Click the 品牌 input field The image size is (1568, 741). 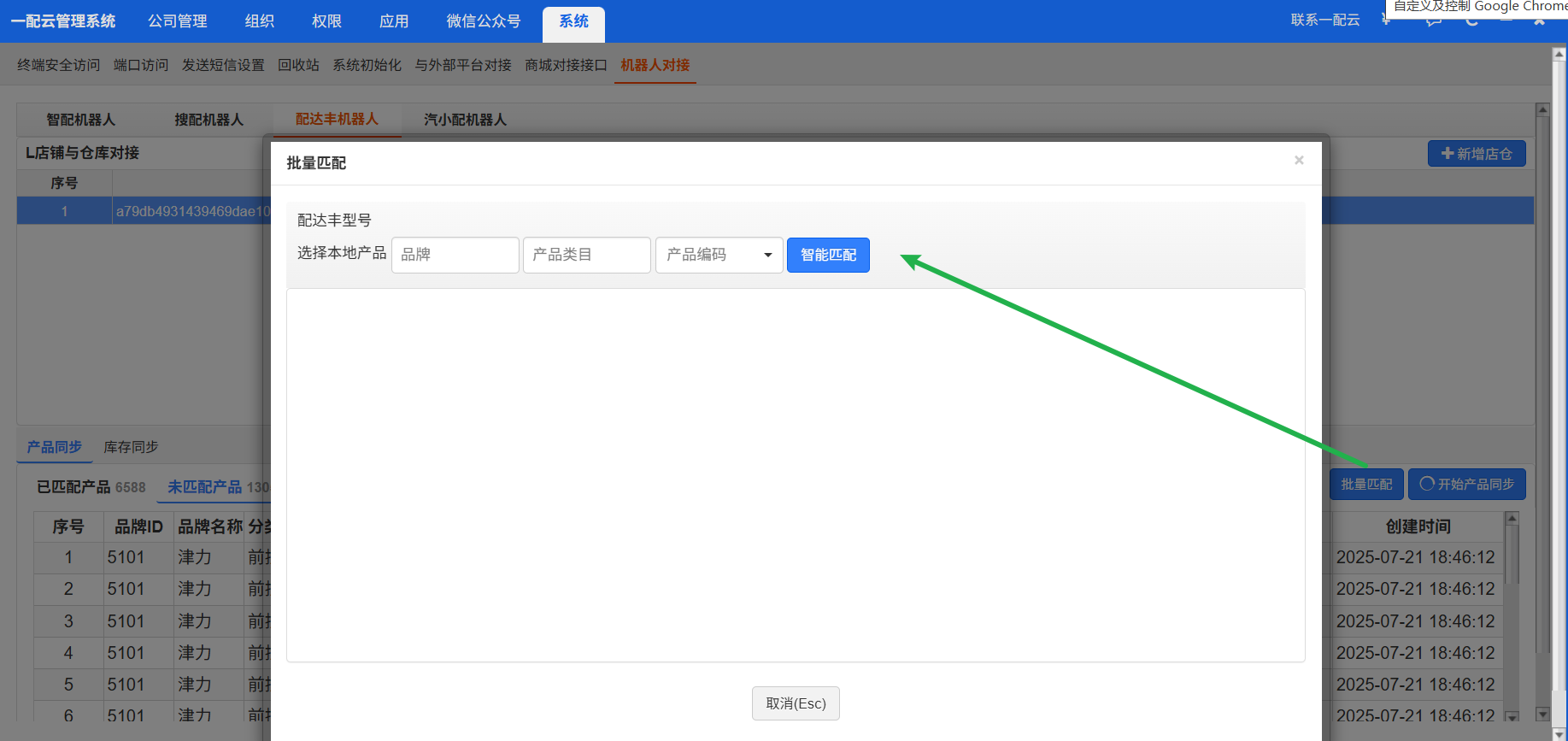455,255
